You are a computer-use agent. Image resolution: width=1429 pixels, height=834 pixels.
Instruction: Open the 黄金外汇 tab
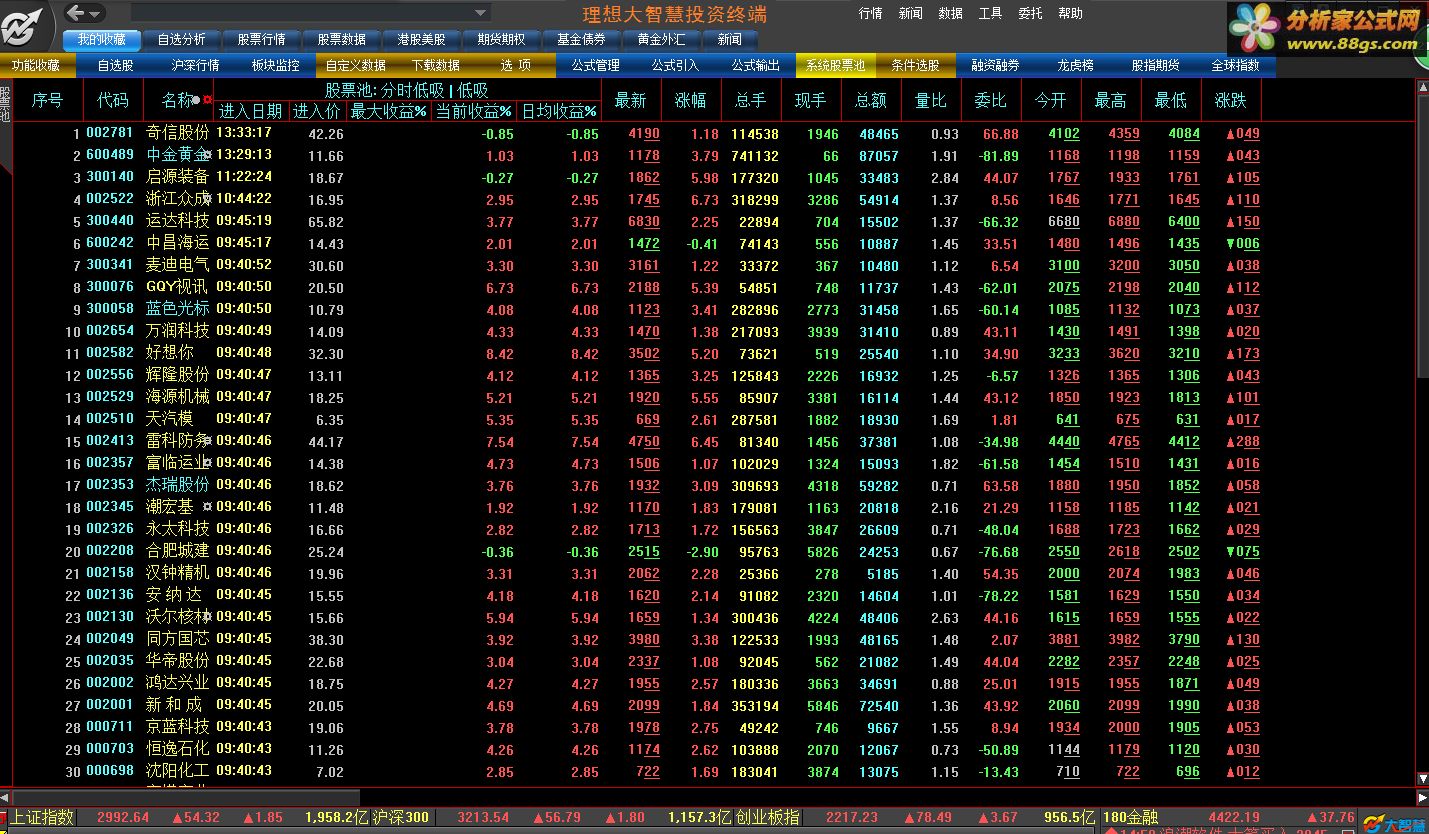[x=661, y=40]
